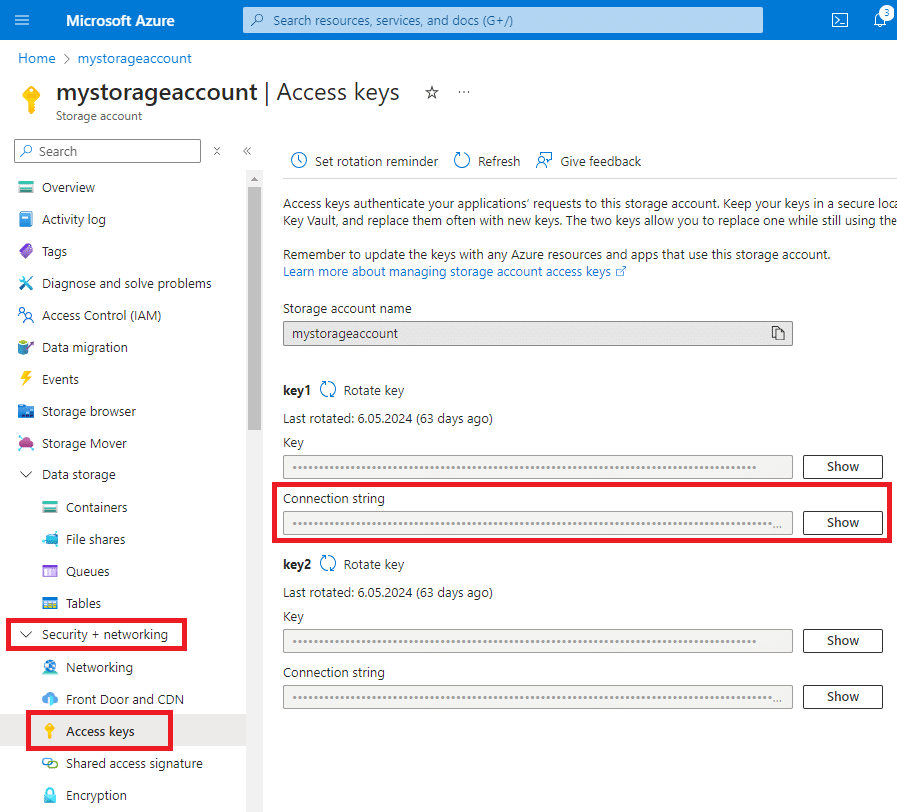Click the Access Control (IAM) icon
The image size is (897, 812).
[26, 315]
